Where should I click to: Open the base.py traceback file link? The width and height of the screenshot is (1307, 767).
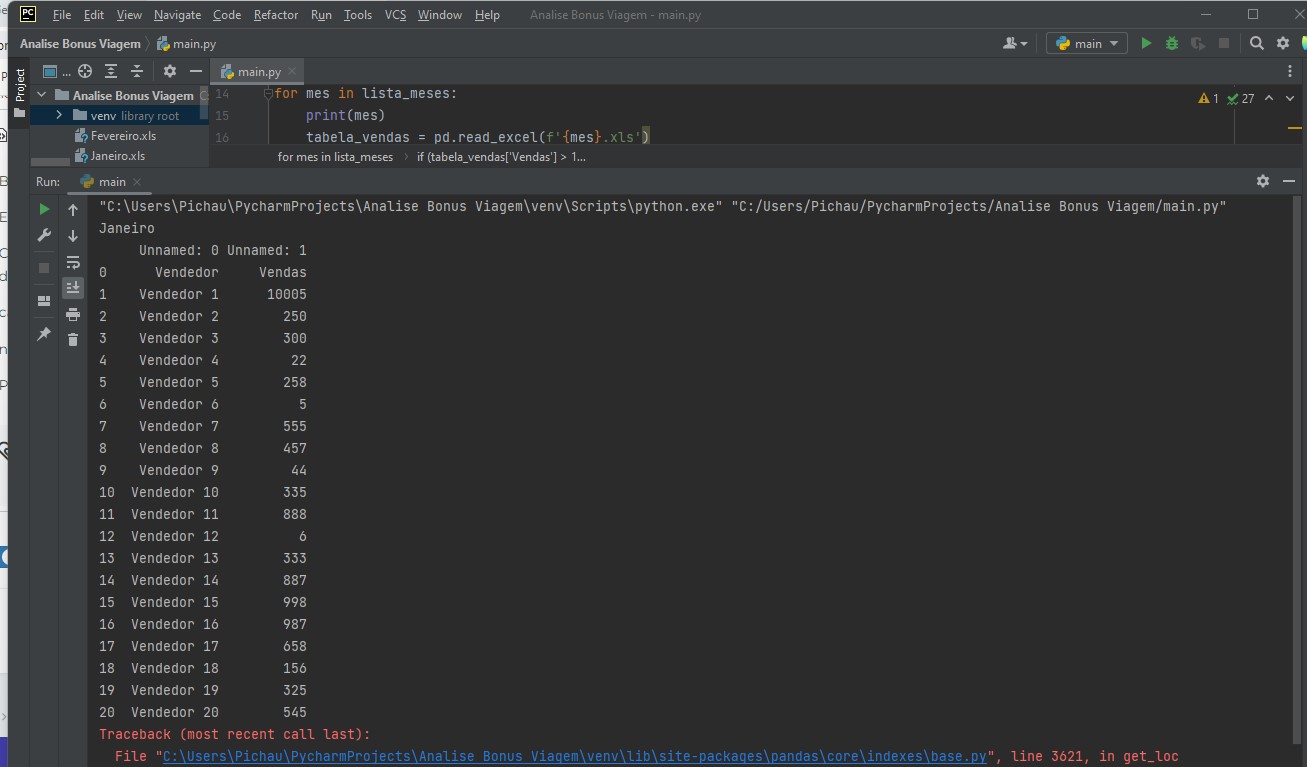point(575,757)
